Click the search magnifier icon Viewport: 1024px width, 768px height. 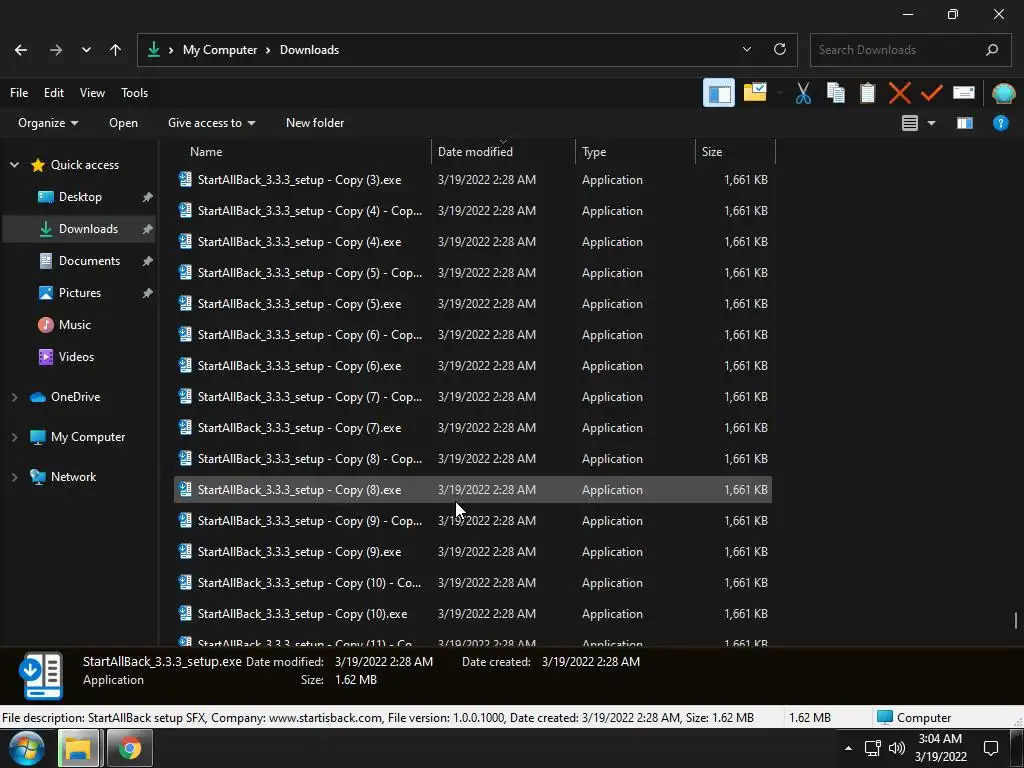coord(992,50)
